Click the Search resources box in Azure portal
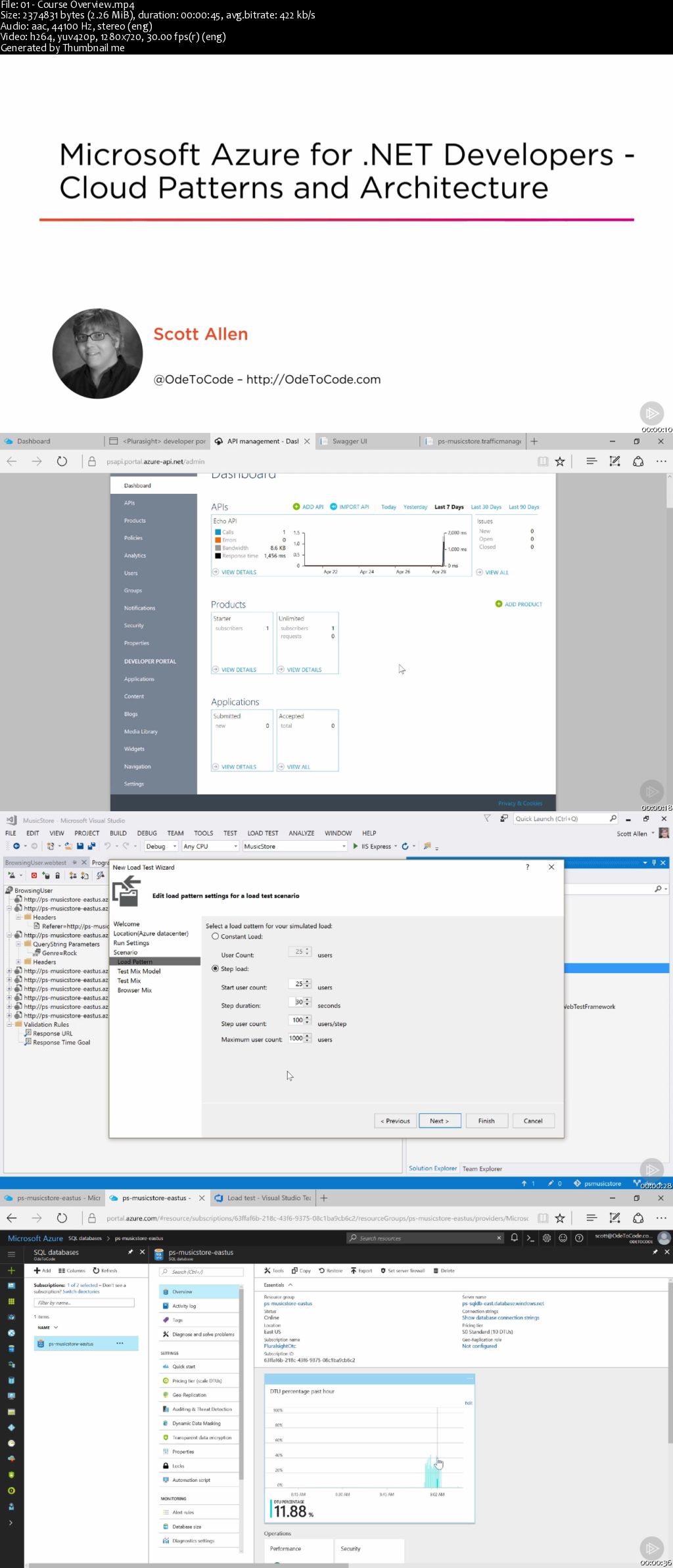 click(425, 1238)
